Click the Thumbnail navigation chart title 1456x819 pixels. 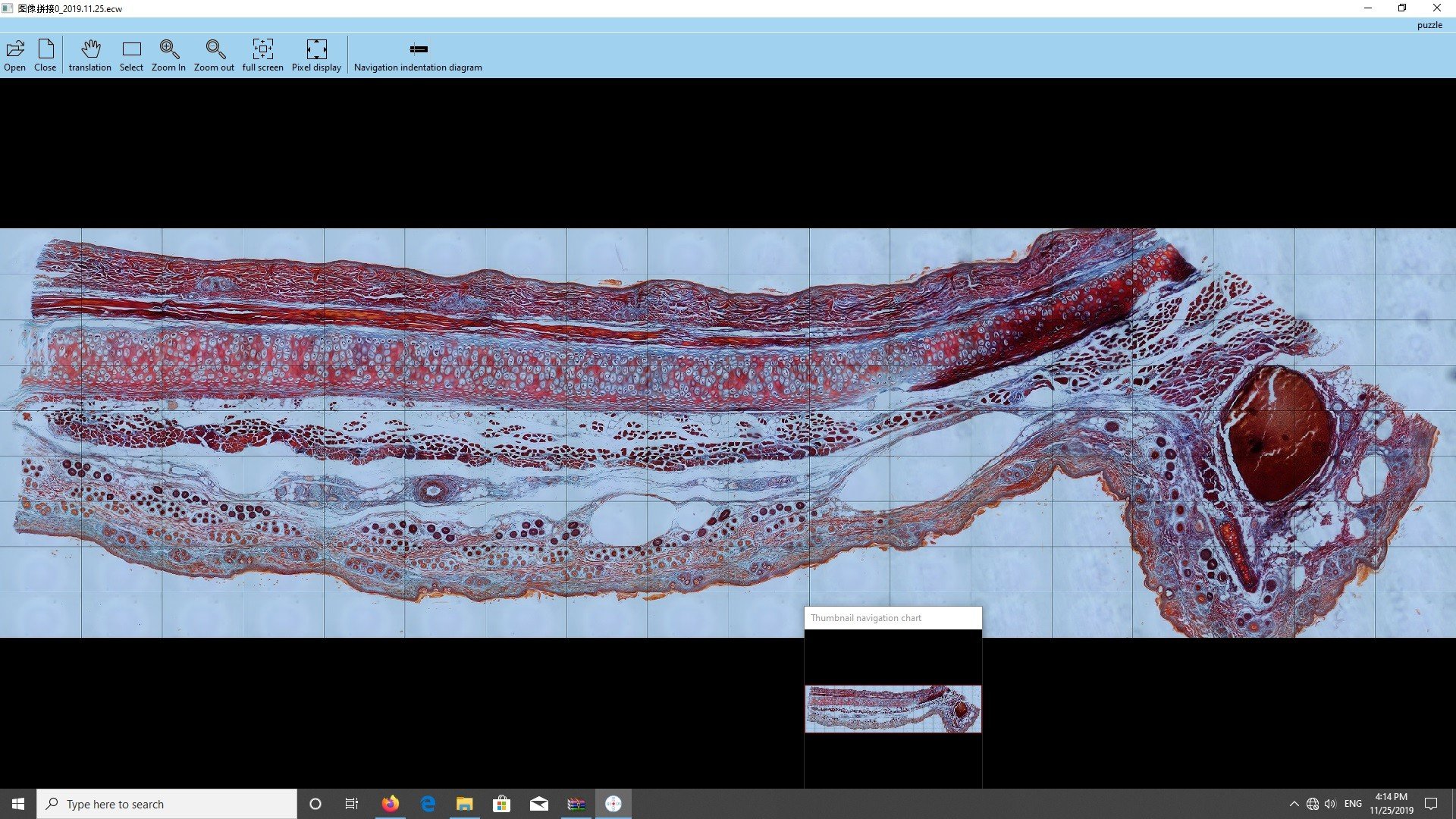(866, 618)
